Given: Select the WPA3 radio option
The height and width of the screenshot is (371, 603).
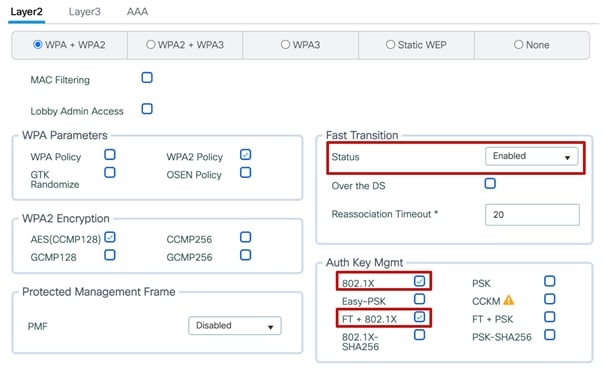Looking at the screenshot, I should [x=285, y=45].
